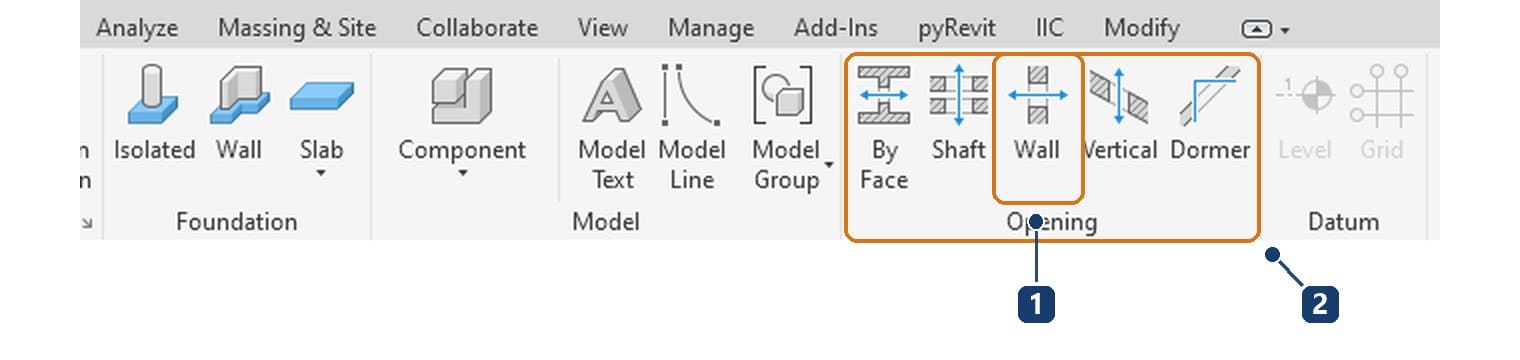Open the Analyze ribbon tab

click(136, 27)
